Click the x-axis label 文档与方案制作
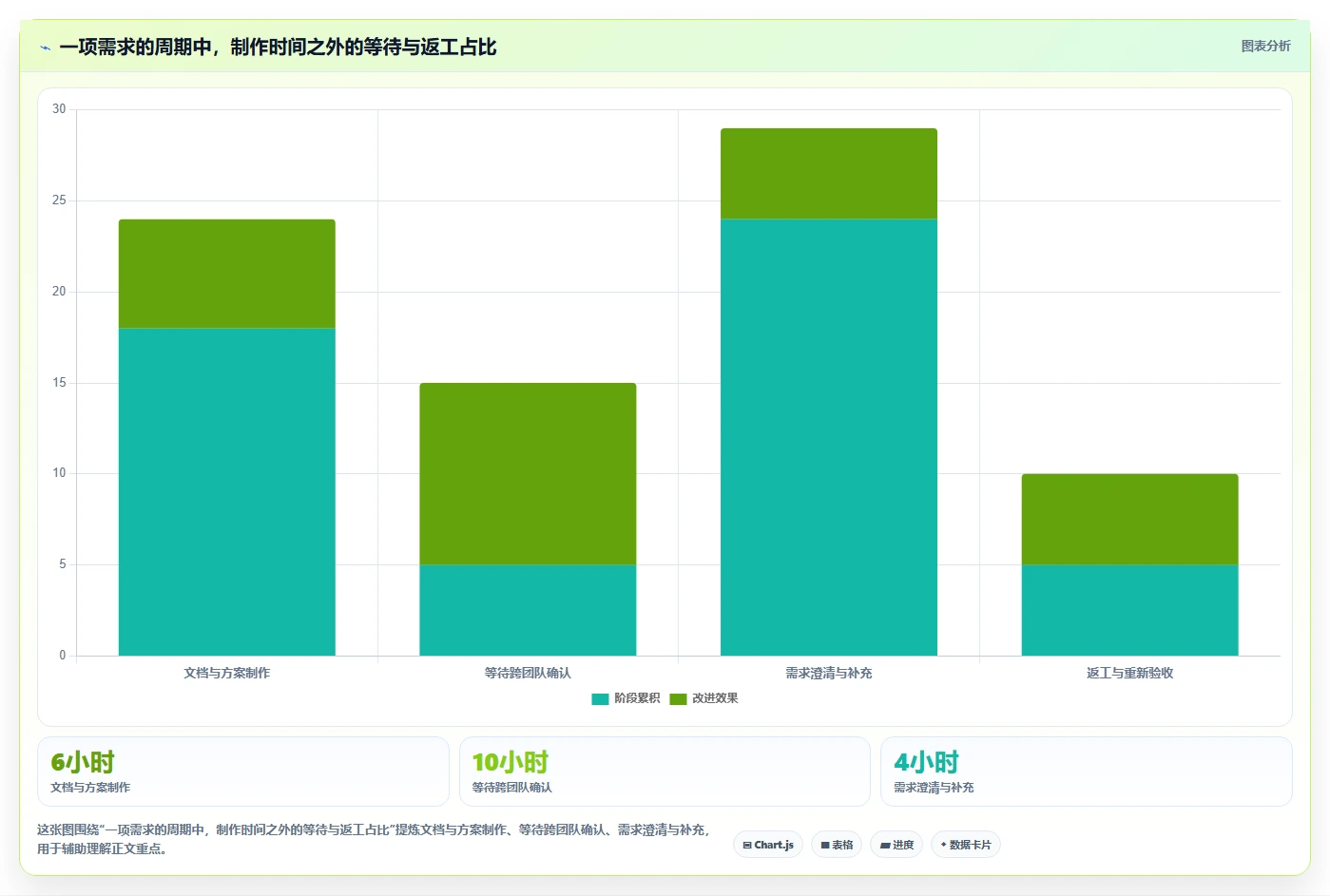Screen dimensions: 1330x896 pyautogui.click(x=226, y=673)
